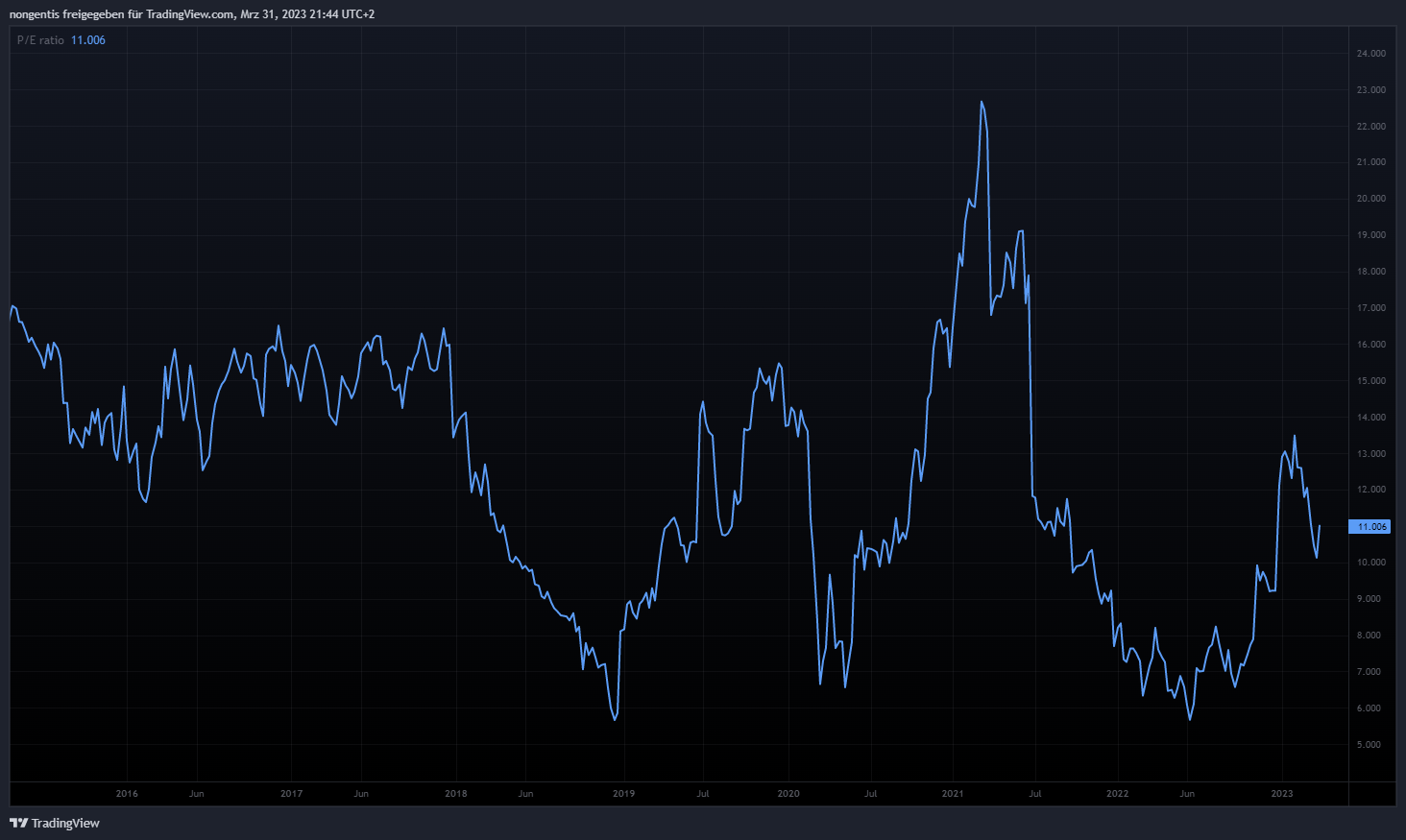Click the TradingView logo icon
Image resolution: width=1406 pixels, height=840 pixels.
click(x=18, y=823)
